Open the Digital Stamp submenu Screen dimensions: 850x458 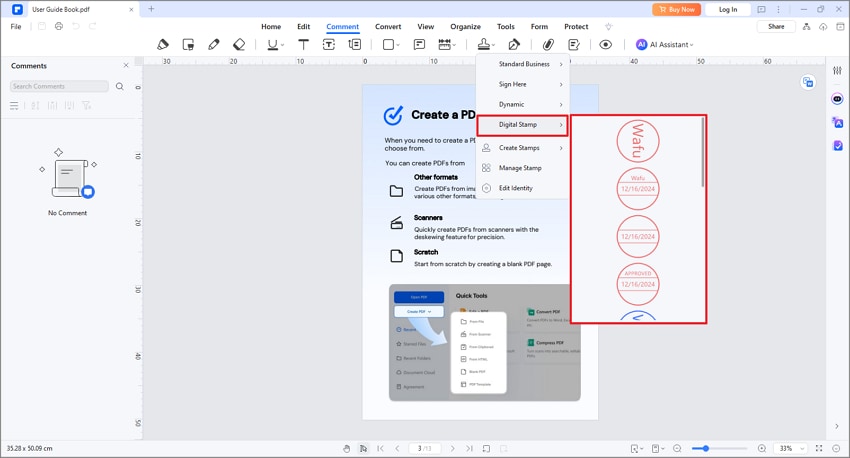523,125
